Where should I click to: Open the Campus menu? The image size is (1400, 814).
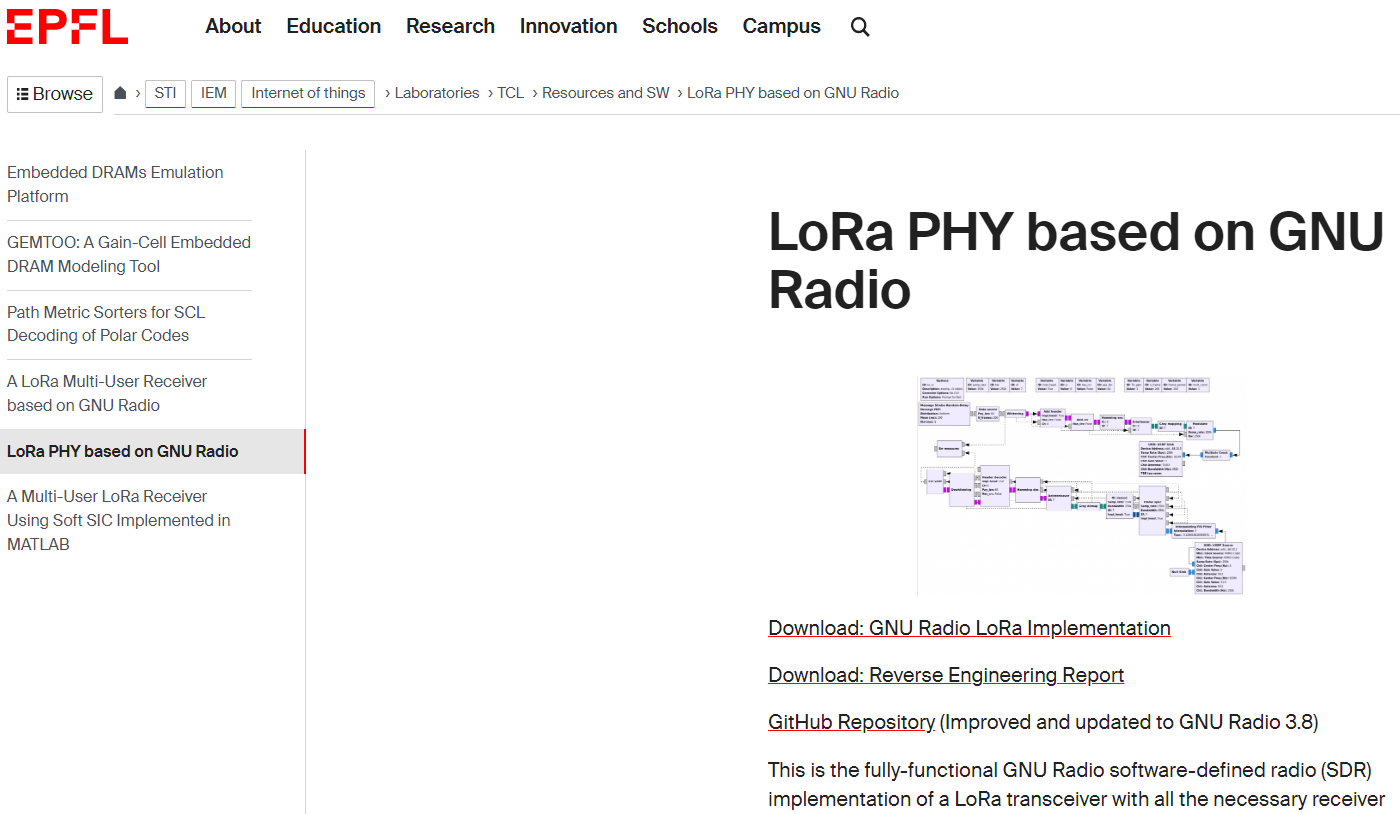click(781, 27)
